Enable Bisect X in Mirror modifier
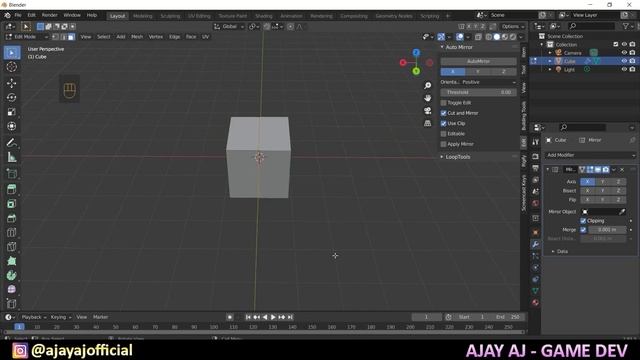The height and width of the screenshot is (360, 640). 587,191
